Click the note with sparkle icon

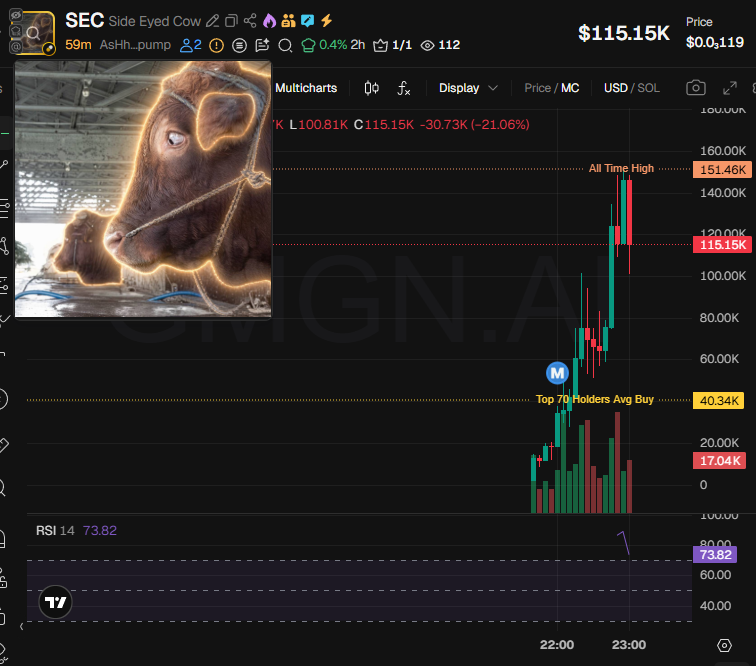(x=262, y=45)
